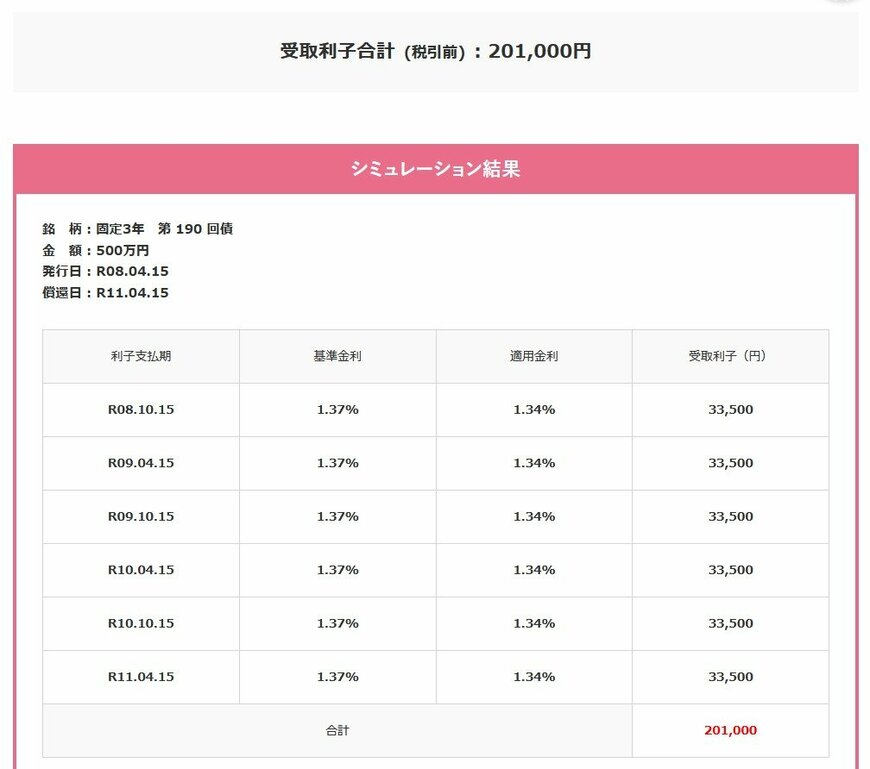This screenshot has width=870, height=769.
Task: Click the 受取利子（円） column header
Action: (x=730, y=356)
